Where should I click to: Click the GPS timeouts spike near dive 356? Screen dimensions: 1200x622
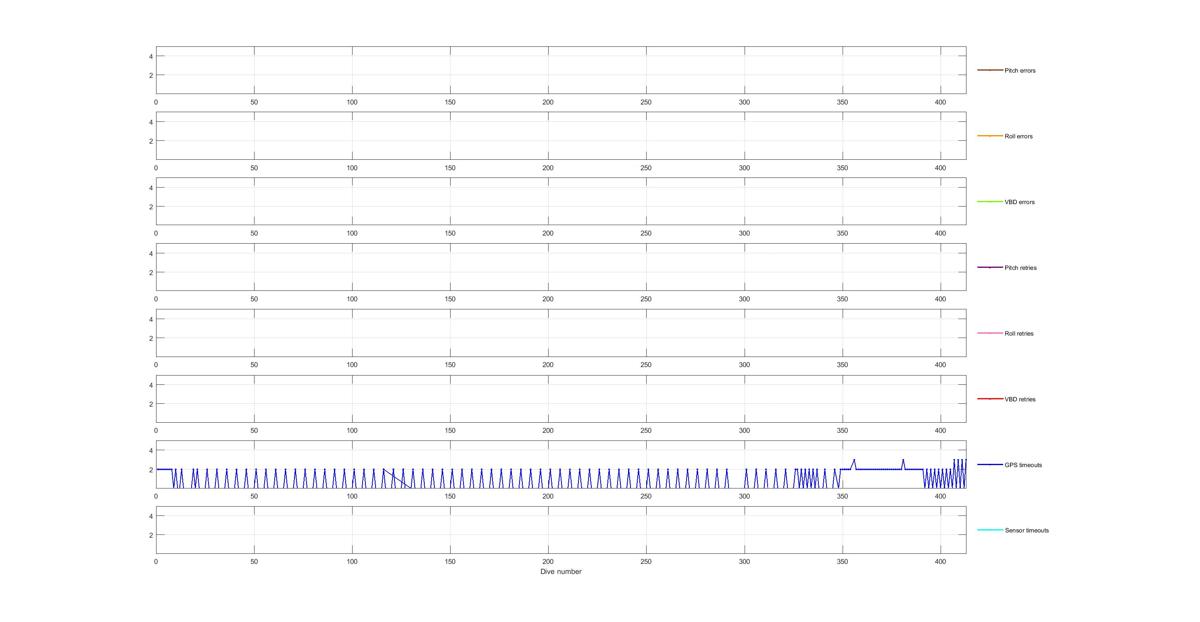pyautogui.click(x=854, y=462)
